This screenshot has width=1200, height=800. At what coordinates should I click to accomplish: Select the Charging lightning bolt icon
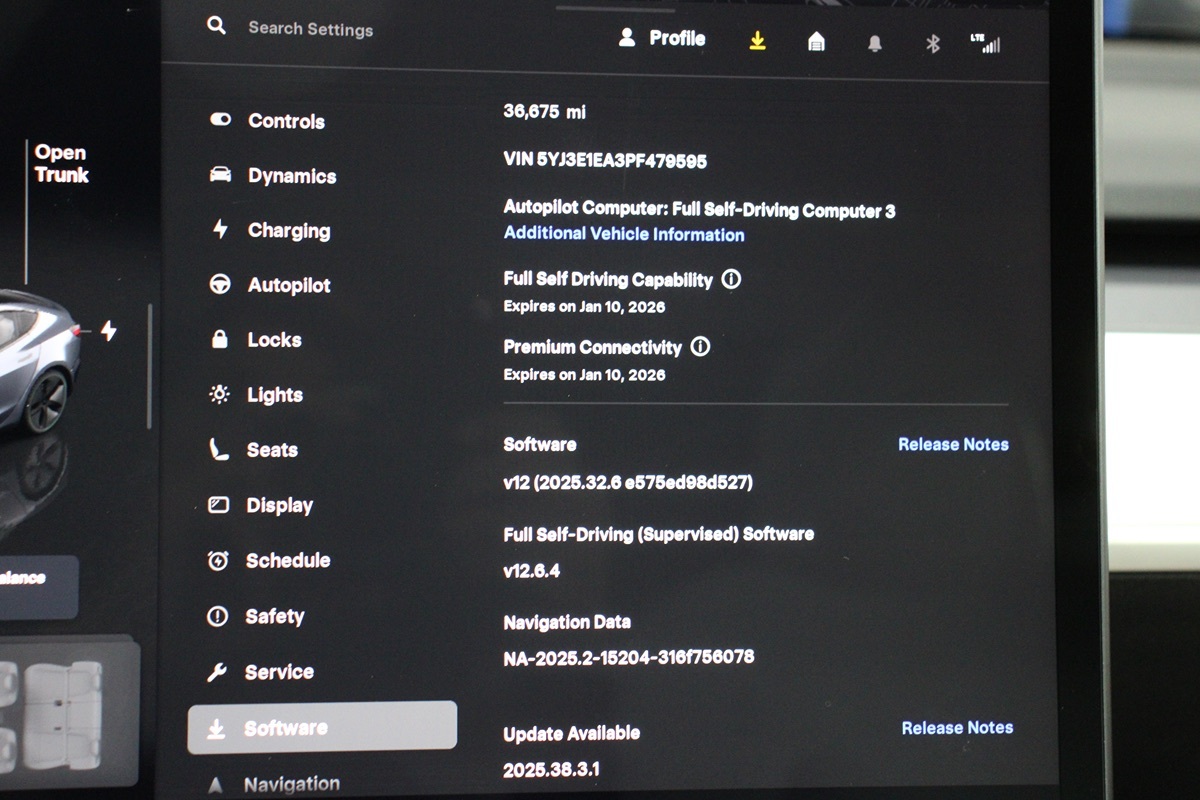coord(219,230)
